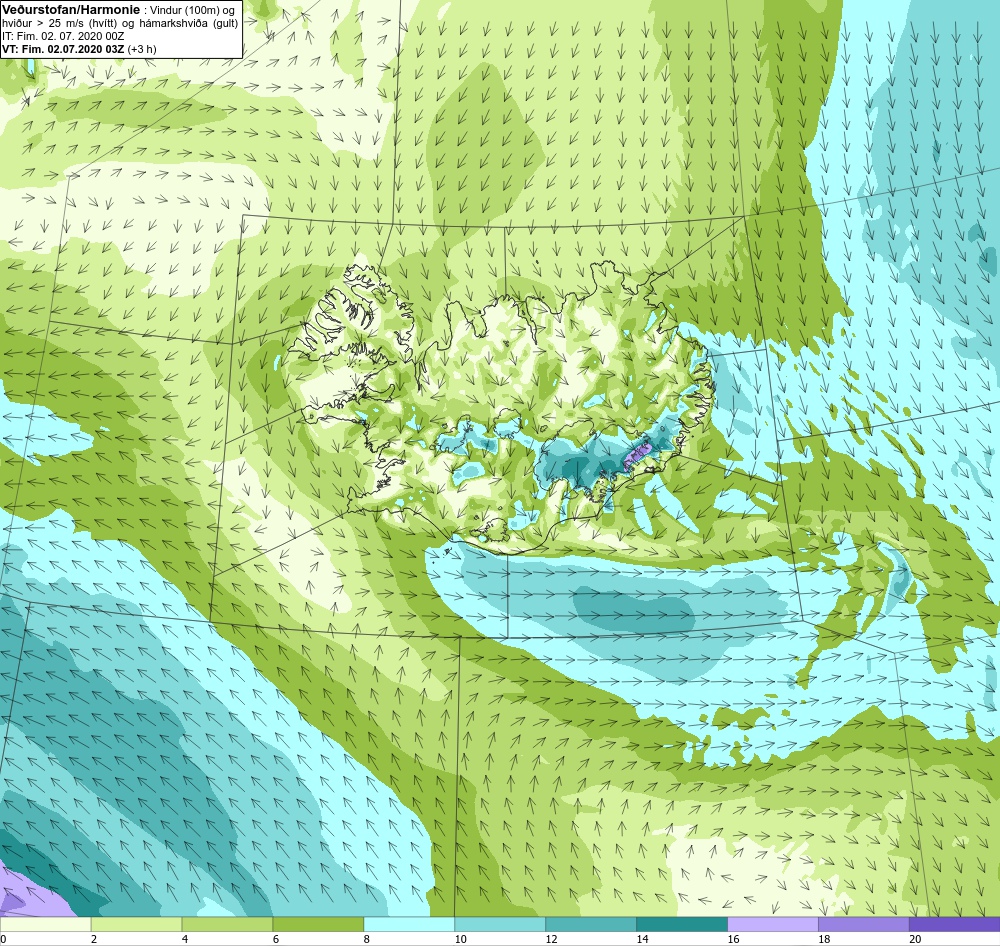
Task: Click the 18–20 m/s purple legend swatch
Action: pyautogui.click(x=864, y=924)
